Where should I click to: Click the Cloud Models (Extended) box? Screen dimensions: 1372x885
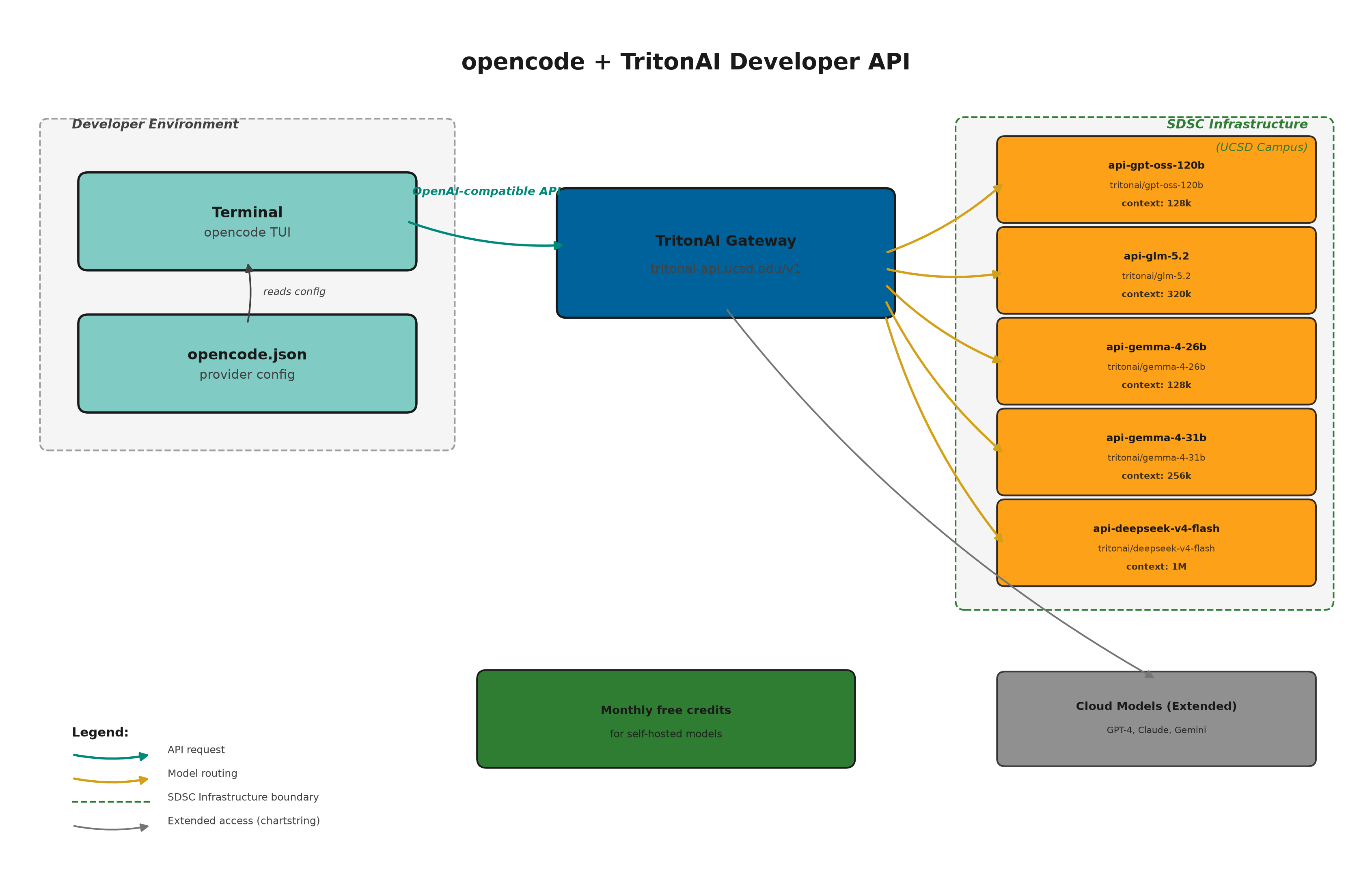1156,718
